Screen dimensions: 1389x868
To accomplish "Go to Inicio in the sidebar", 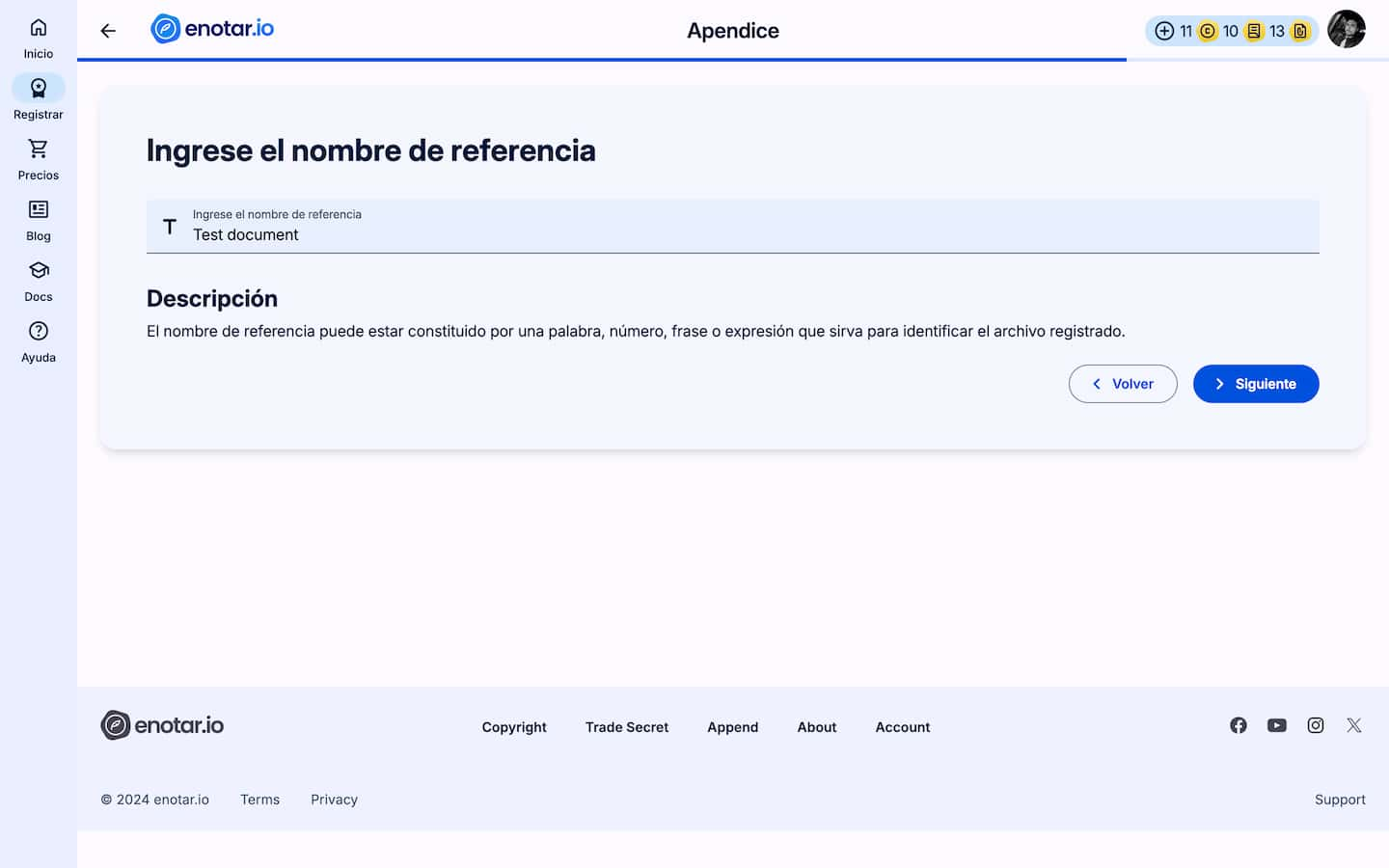I will coord(39,39).
